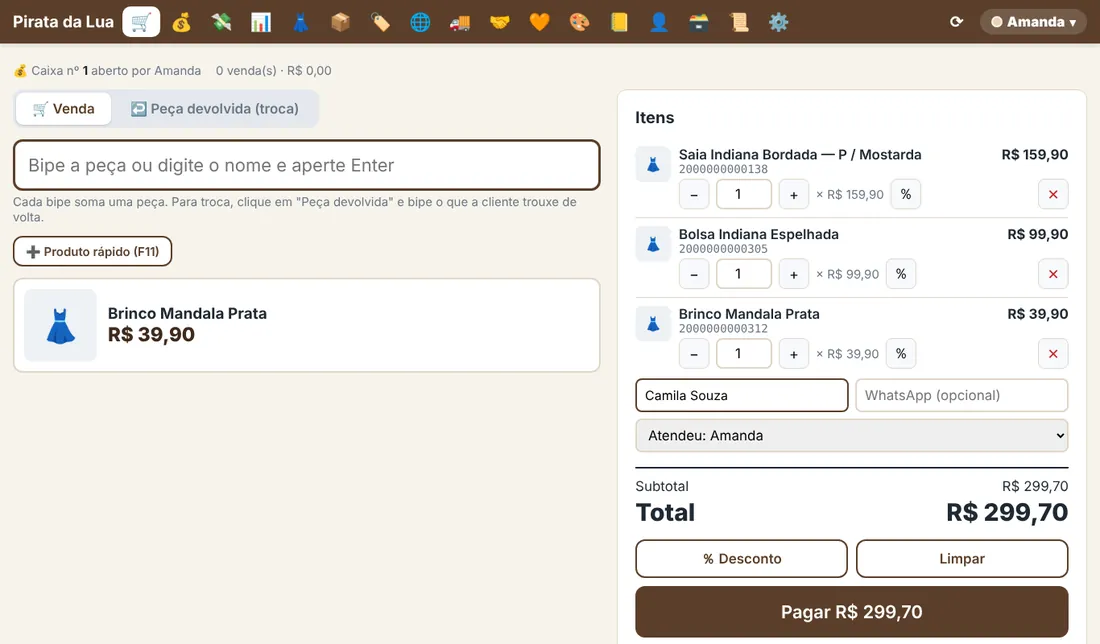Click the handshake icon
Image resolution: width=1100 pixels, height=644 pixels.
(x=499, y=22)
